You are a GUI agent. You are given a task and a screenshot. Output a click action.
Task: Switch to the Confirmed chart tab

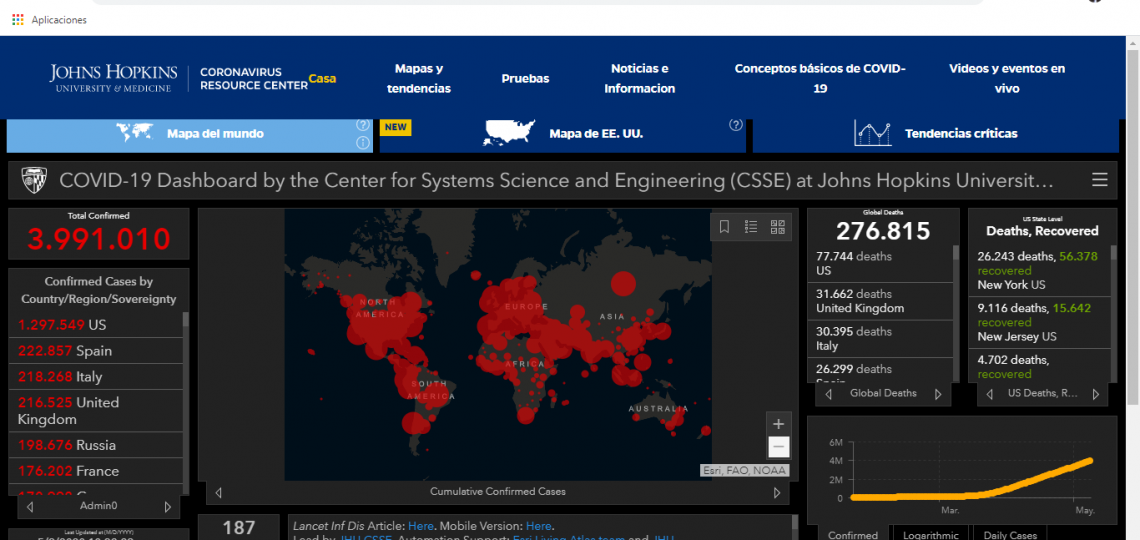(853, 535)
